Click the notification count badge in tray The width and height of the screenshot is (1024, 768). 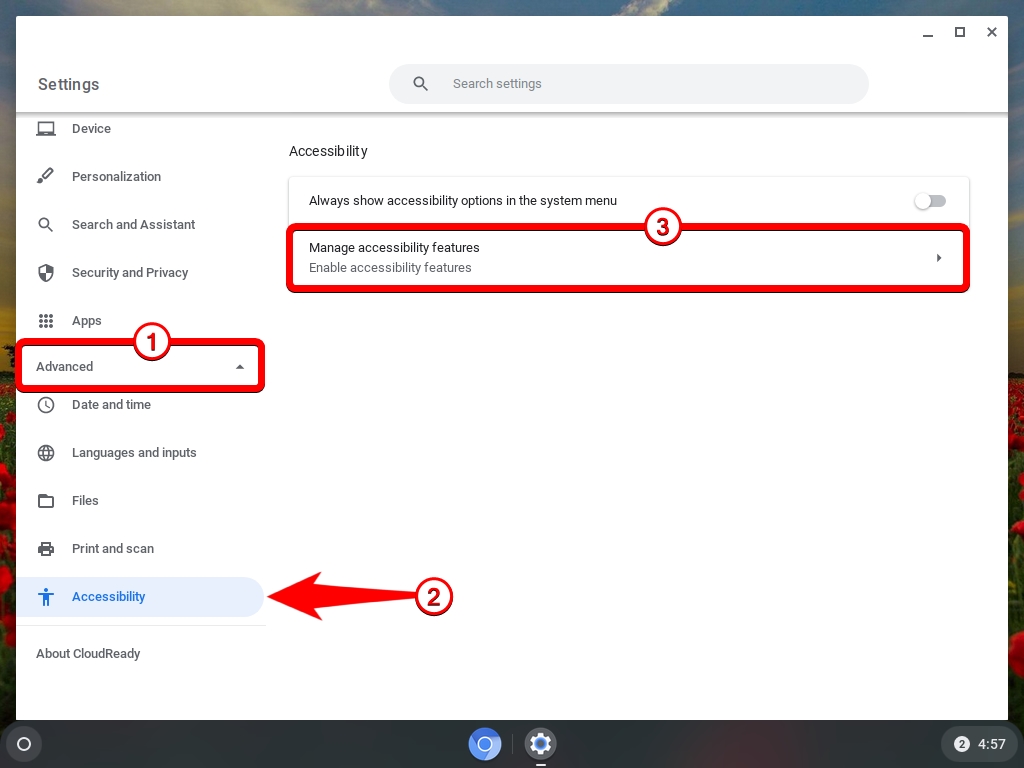[x=961, y=744]
